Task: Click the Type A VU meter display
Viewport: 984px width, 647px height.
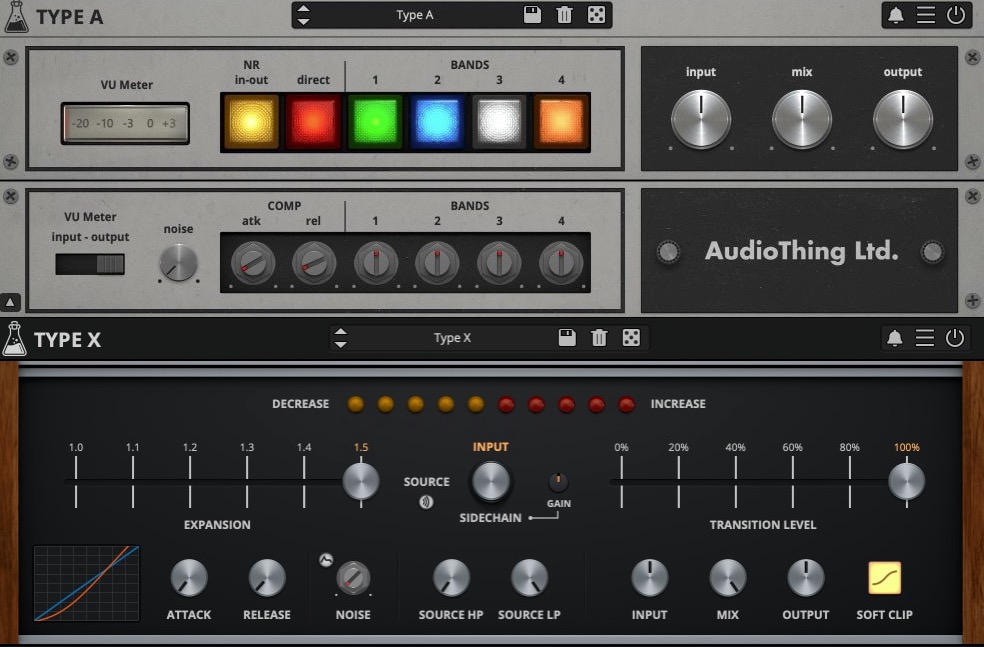Action: 126,124
